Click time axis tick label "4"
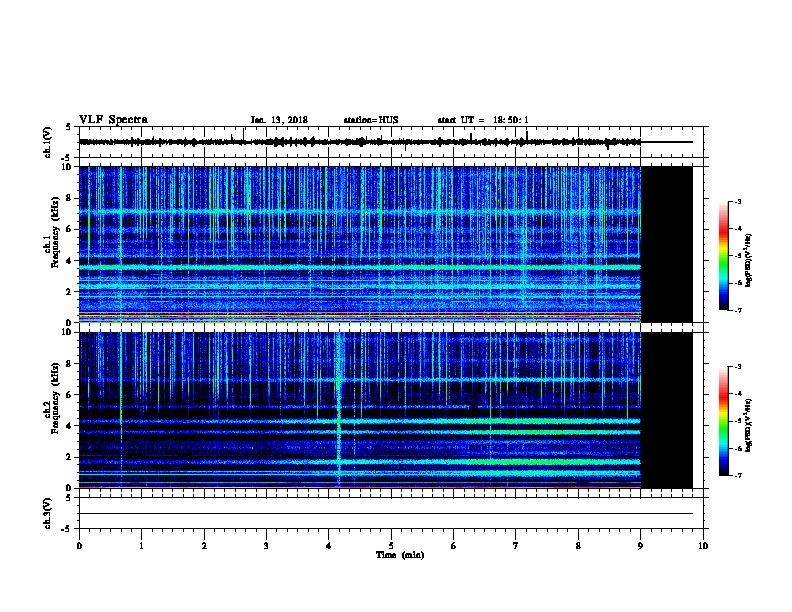792x612 pixels. pos(329,545)
